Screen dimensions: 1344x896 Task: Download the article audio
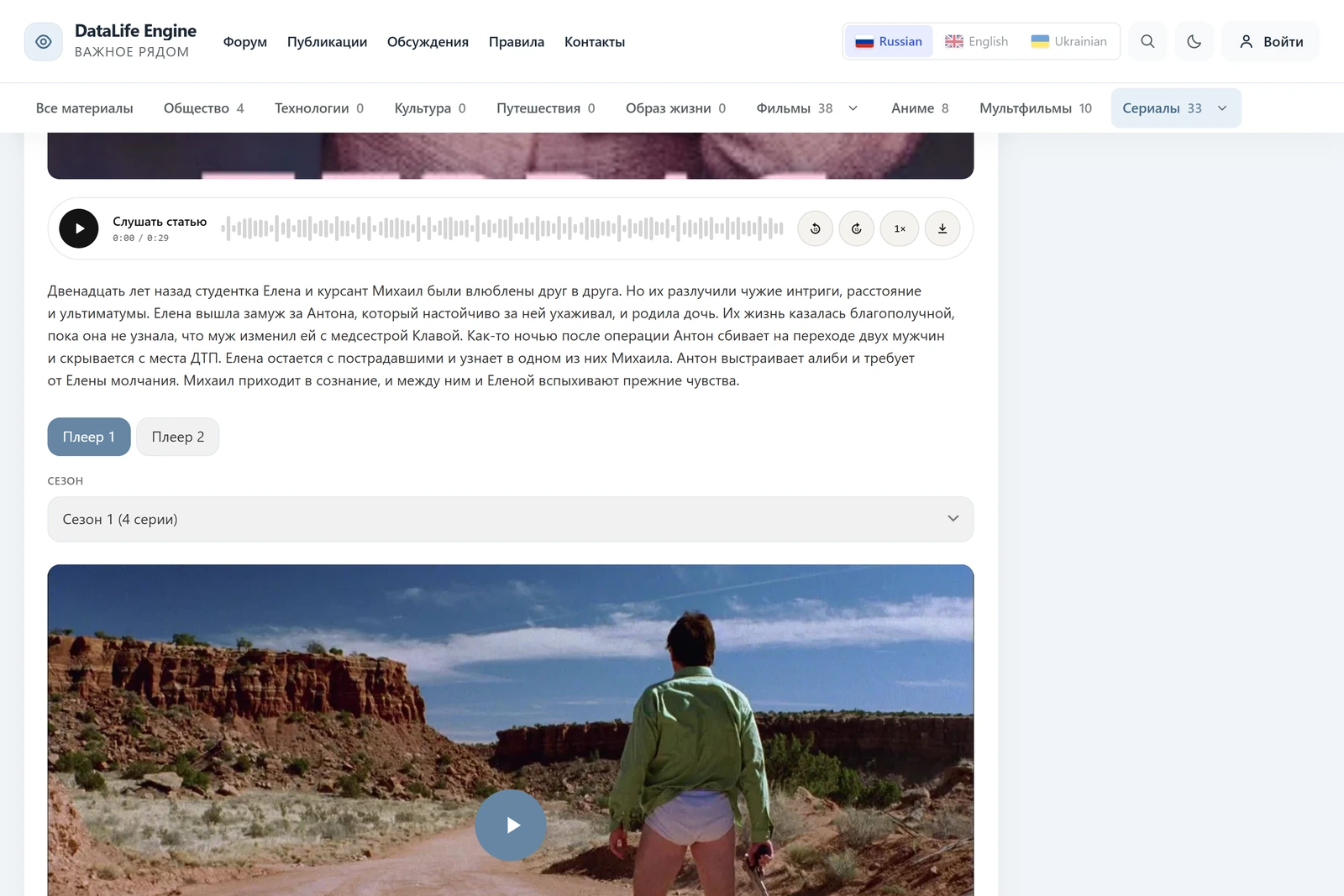point(942,228)
